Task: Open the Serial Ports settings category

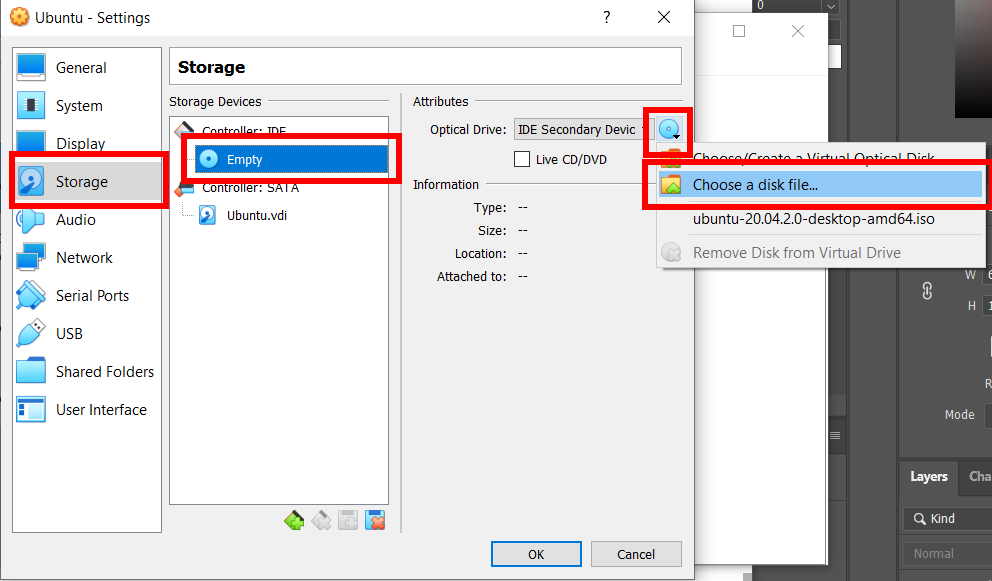Action: pyautogui.click(x=87, y=296)
